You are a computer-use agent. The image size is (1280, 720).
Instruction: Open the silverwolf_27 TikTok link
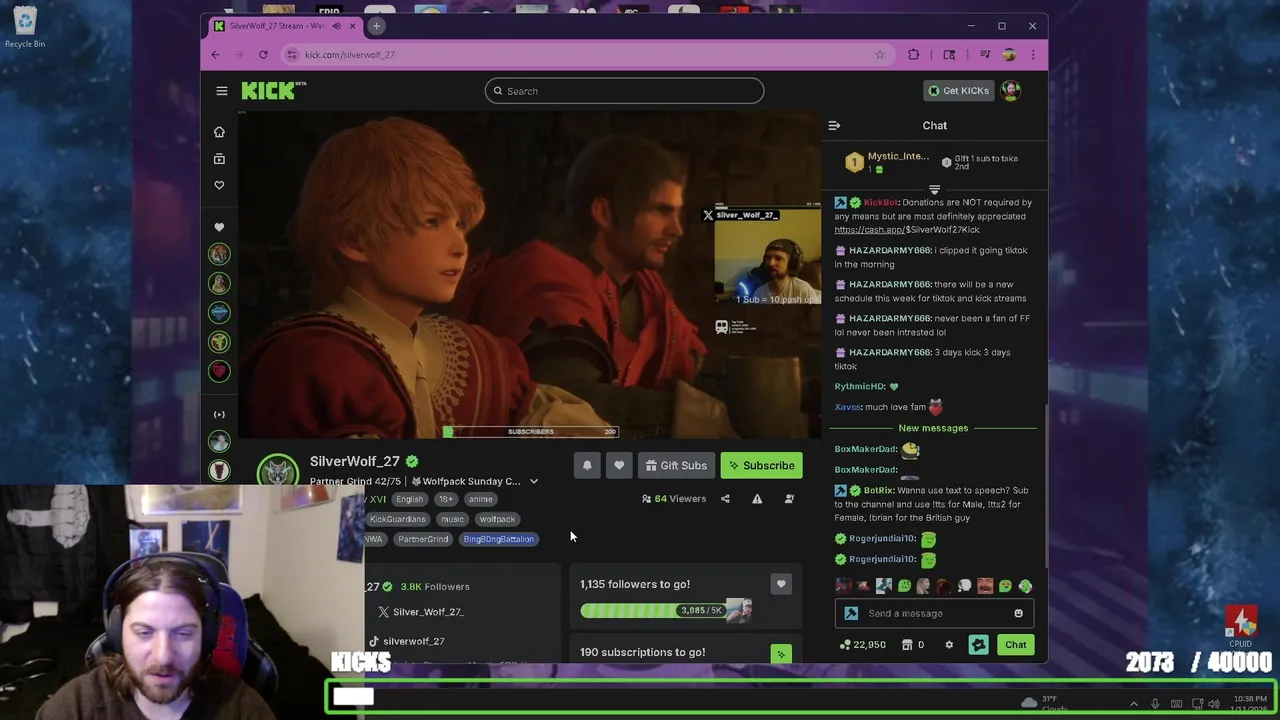click(406, 641)
